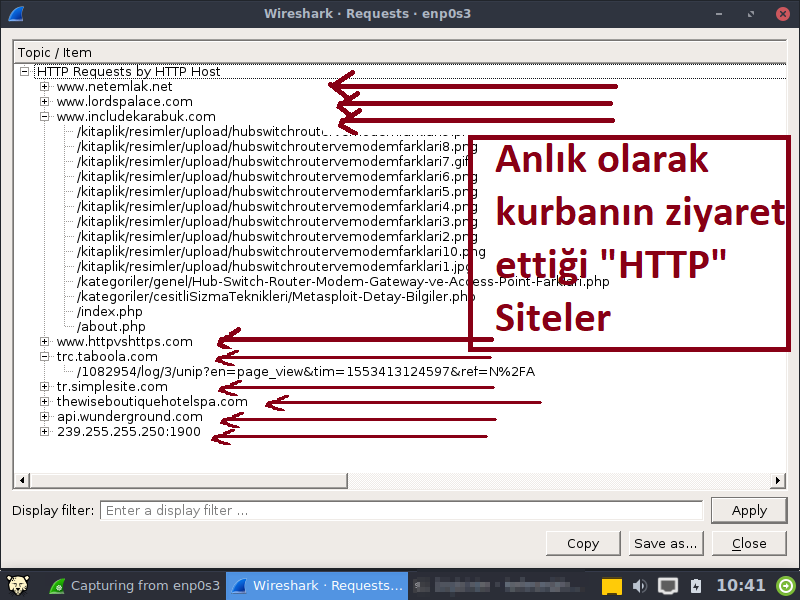
Task: Collapse the trc.taboola.com host node
Action: (44, 357)
